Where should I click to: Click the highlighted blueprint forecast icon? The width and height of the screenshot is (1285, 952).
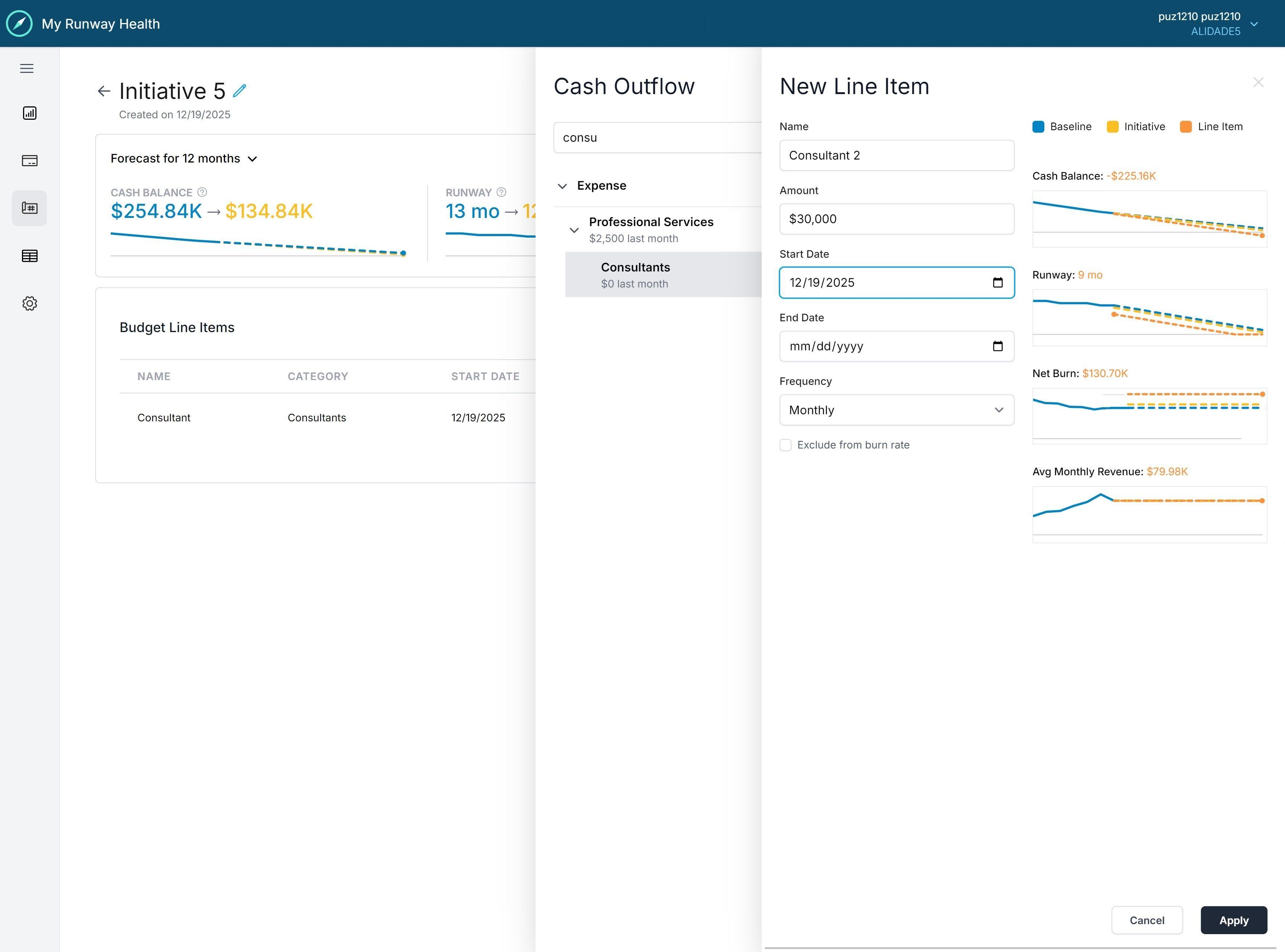pos(29,208)
